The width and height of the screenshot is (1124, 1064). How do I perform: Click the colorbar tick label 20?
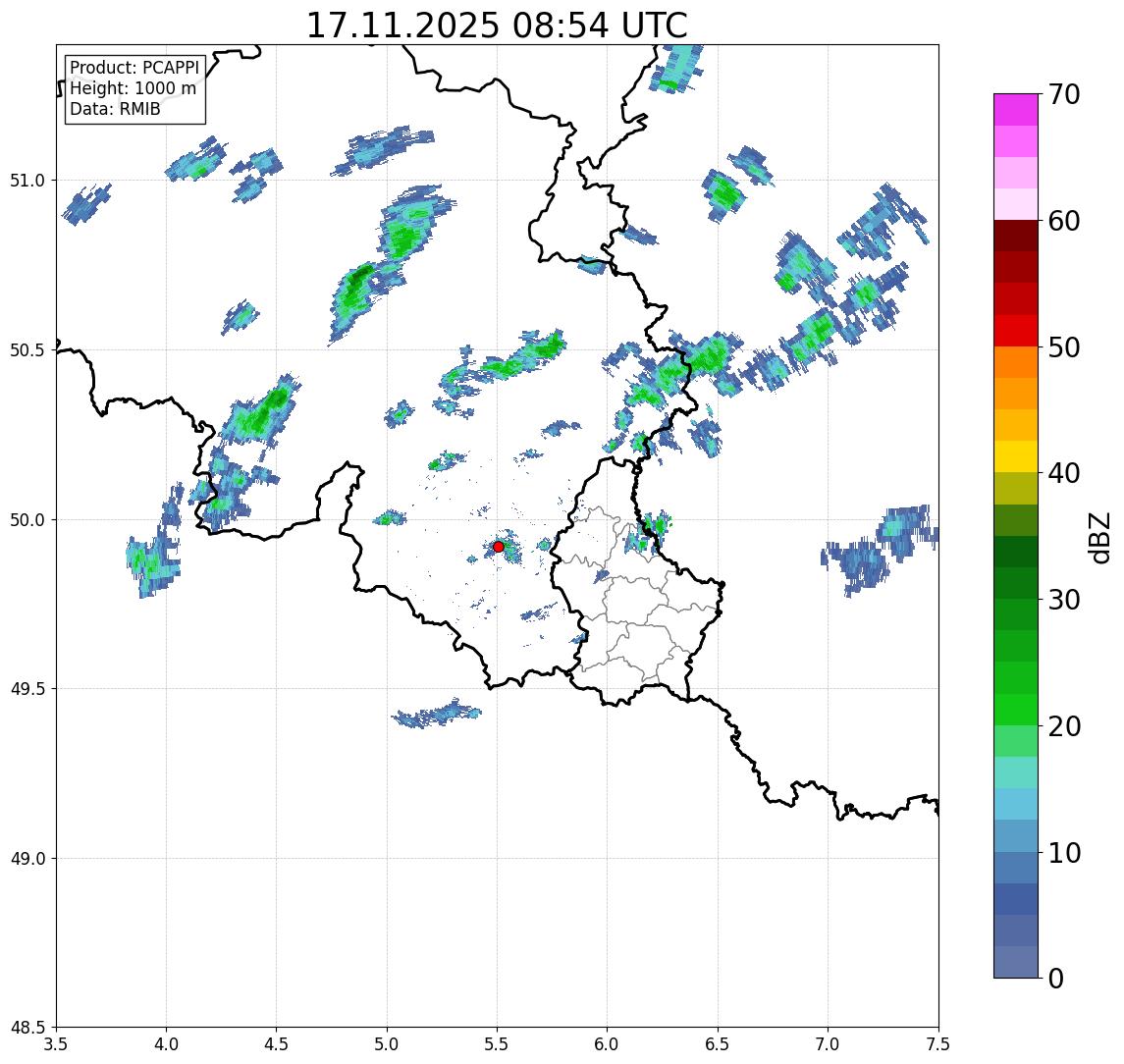click(x=1064, y=726)
